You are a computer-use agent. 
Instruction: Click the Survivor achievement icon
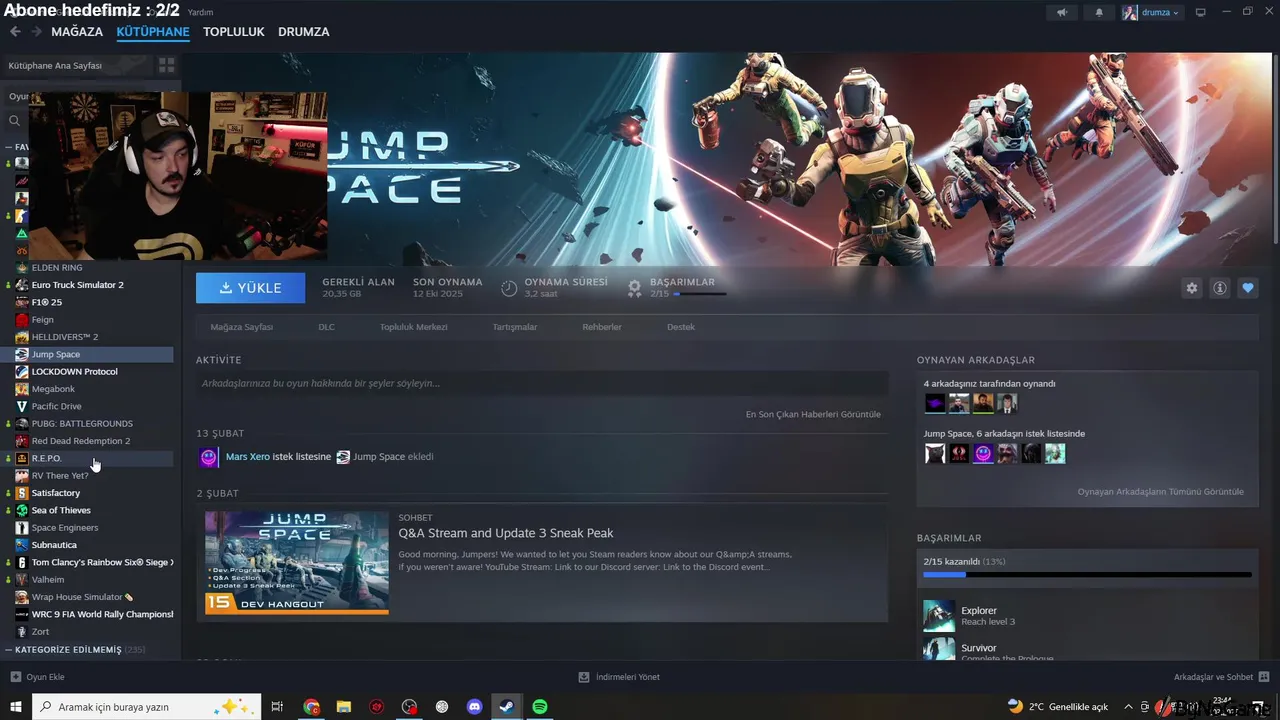(x=939, y=649)
